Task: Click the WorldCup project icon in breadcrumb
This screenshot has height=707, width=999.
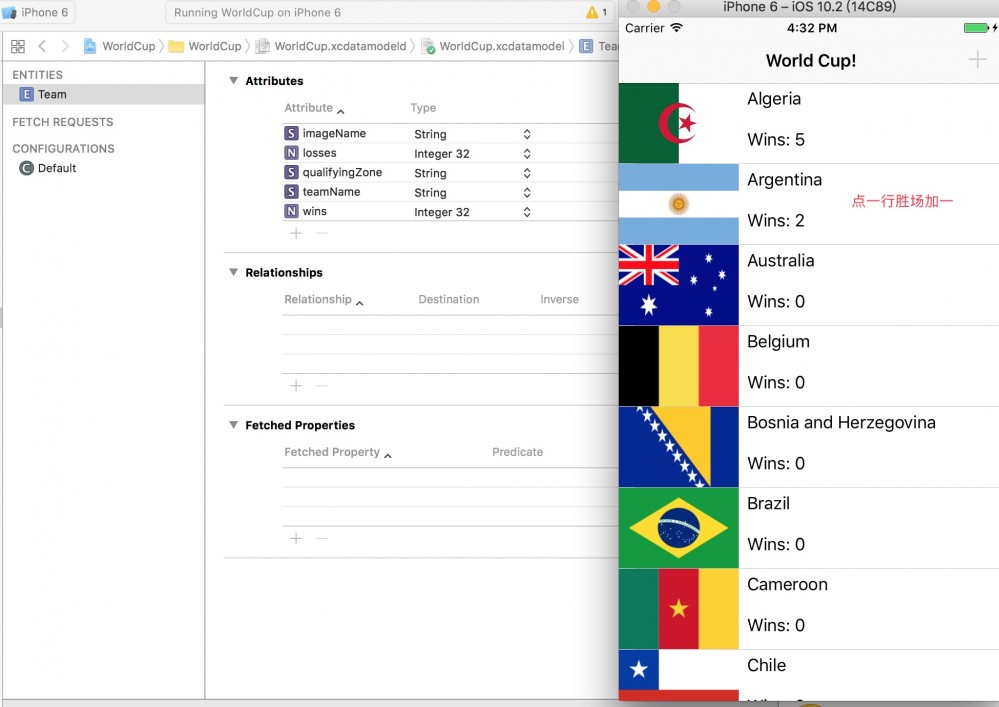Action: coord(90,46)
